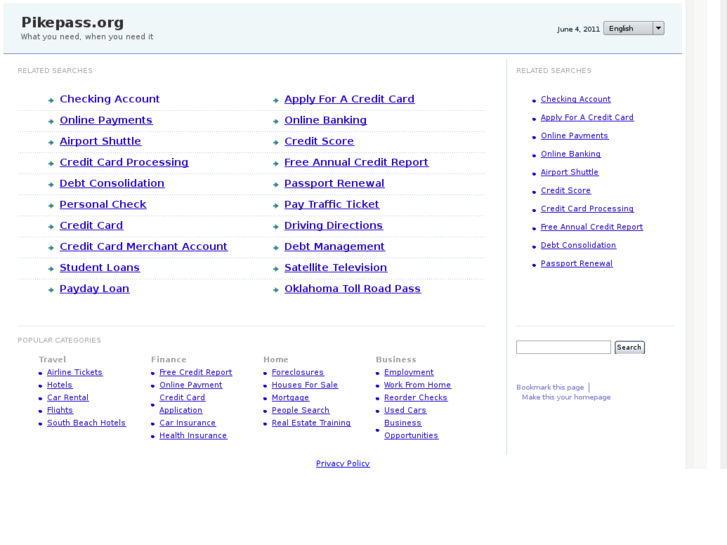The height and width of the screenshot is (545, 727).
Task: Open the sidebar Free Annual Credit Report link
Action: pos(592,227)
